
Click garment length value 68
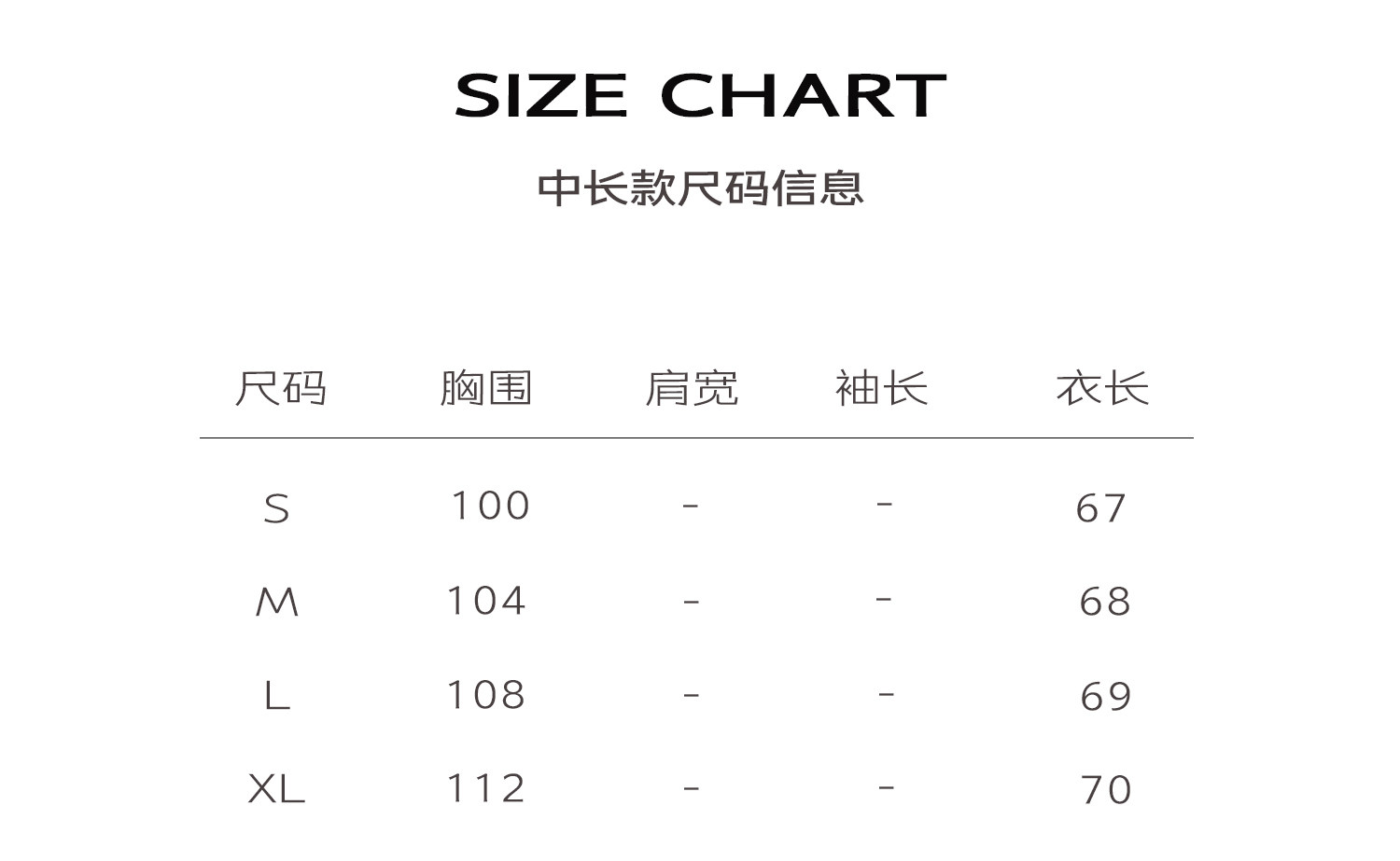pos(1105,602)
